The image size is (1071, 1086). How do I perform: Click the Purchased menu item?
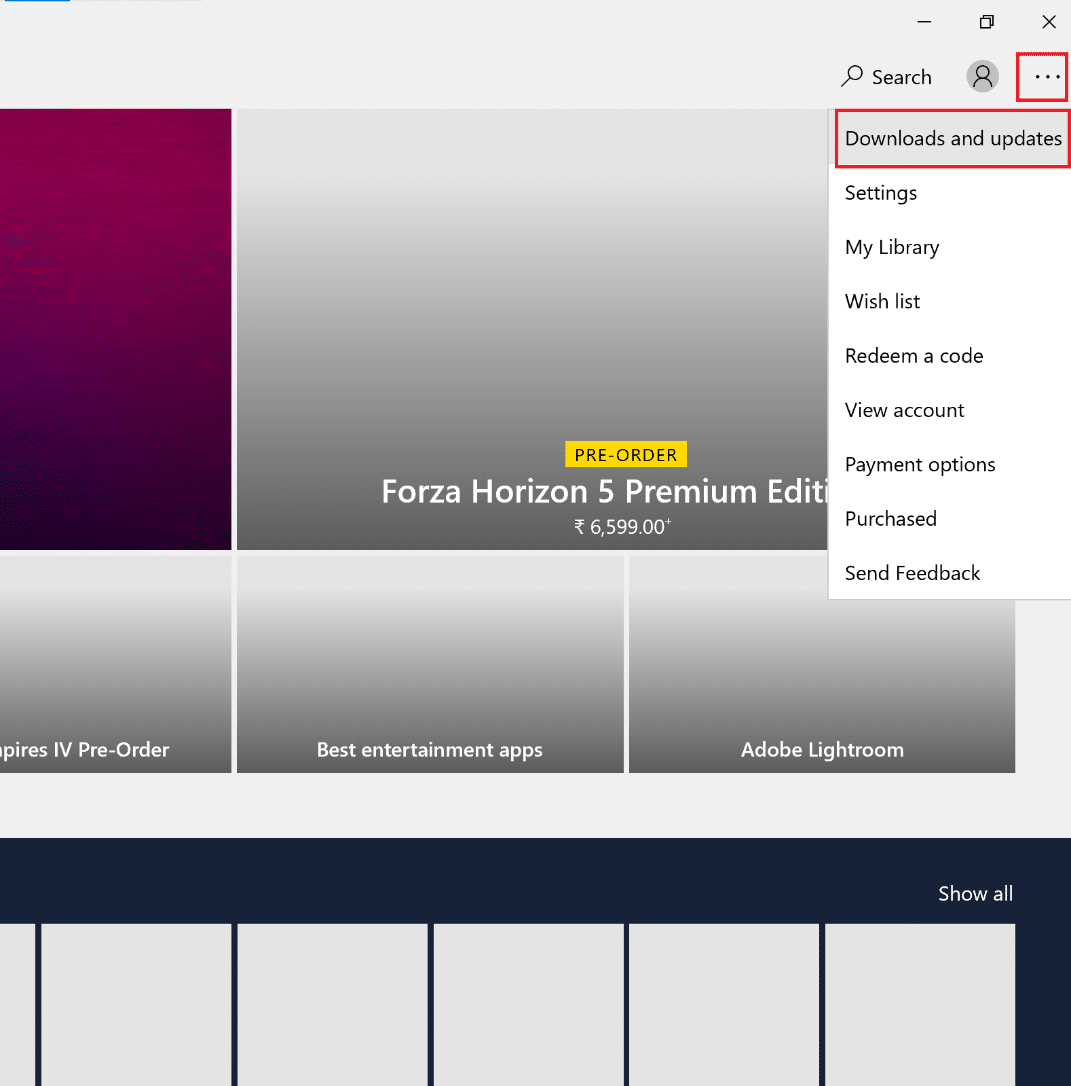click(890, 519)
